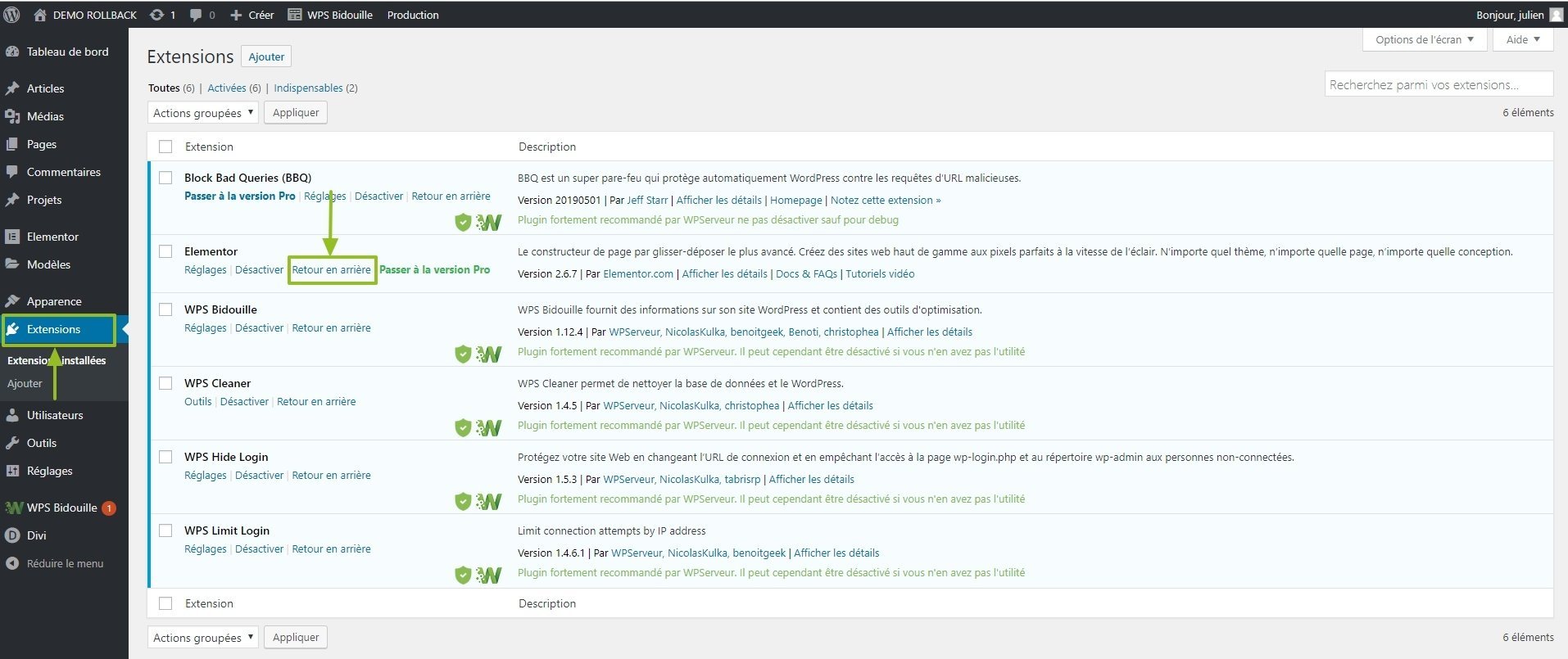Click the WordPress logo icon

point(11,15)
